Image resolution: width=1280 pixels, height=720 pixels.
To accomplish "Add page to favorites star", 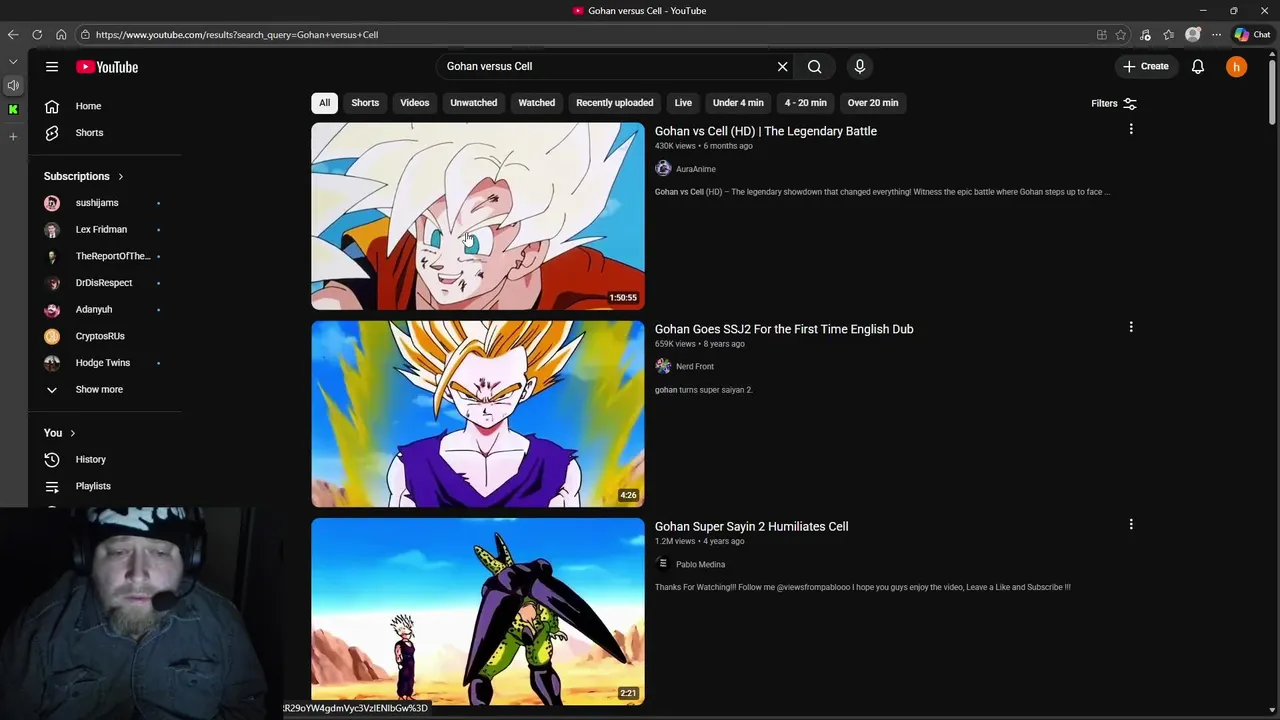I will [1121, 35].
